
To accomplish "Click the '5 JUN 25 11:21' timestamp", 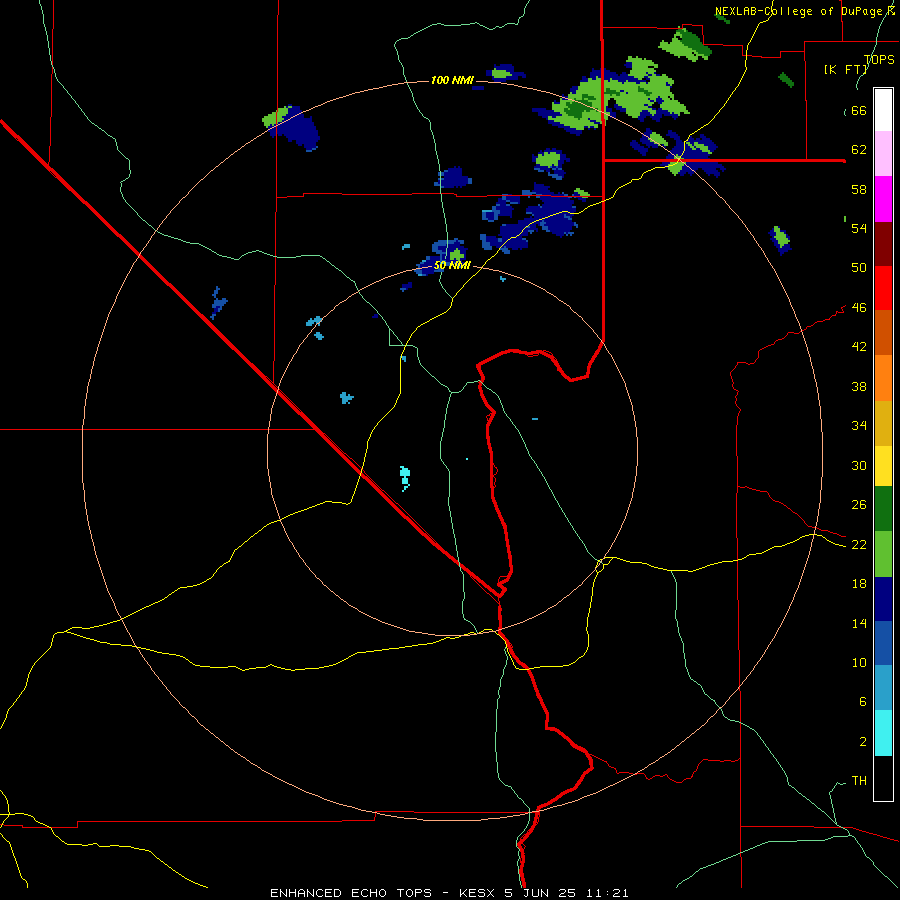I will (567, 893).
